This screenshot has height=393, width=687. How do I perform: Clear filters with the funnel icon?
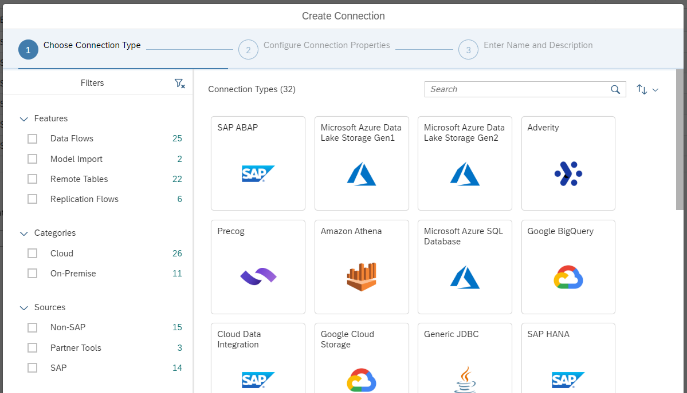point(180,83)
